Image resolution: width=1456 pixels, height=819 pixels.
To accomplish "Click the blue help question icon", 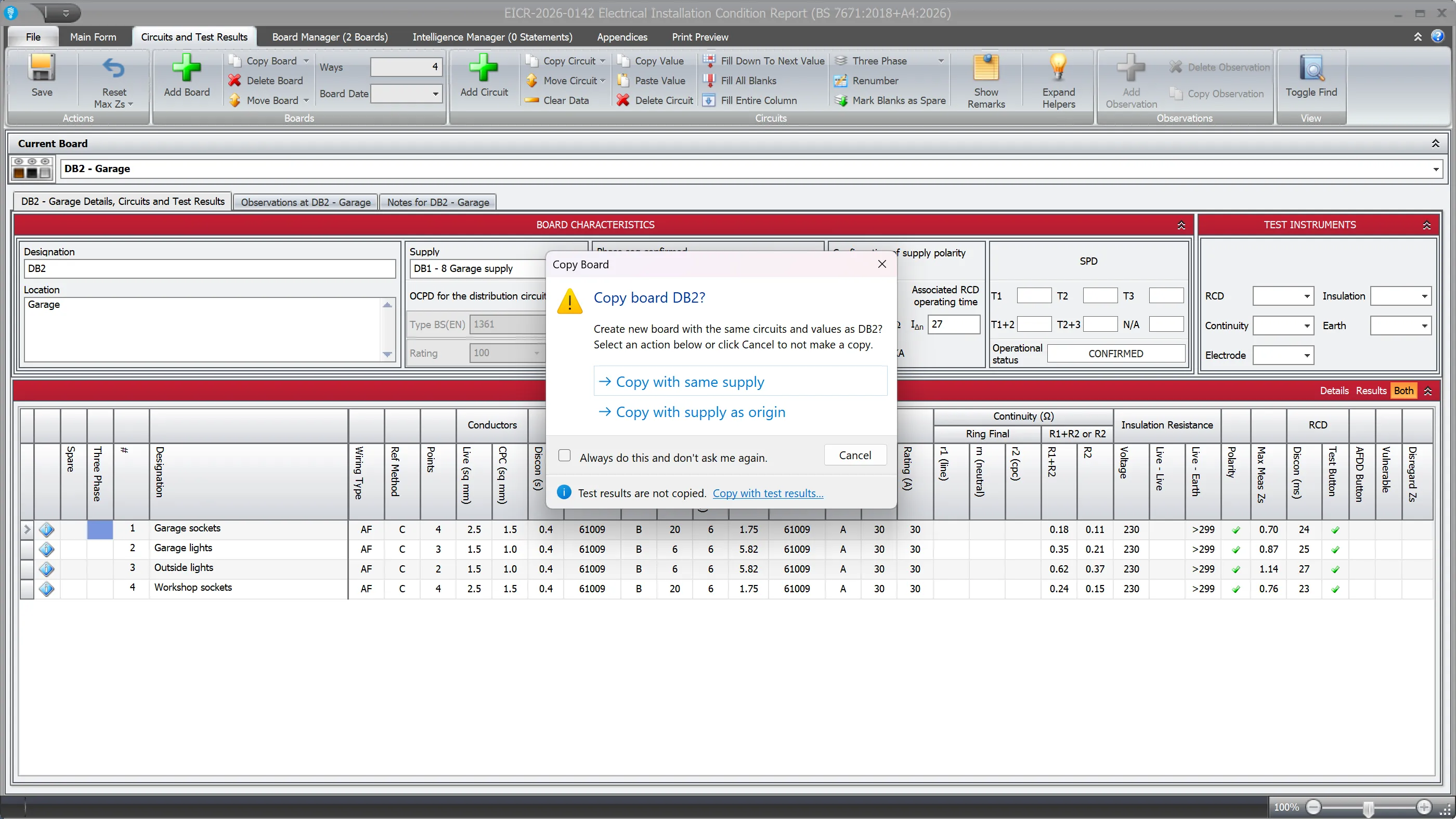I will [x=1437, y=37].
